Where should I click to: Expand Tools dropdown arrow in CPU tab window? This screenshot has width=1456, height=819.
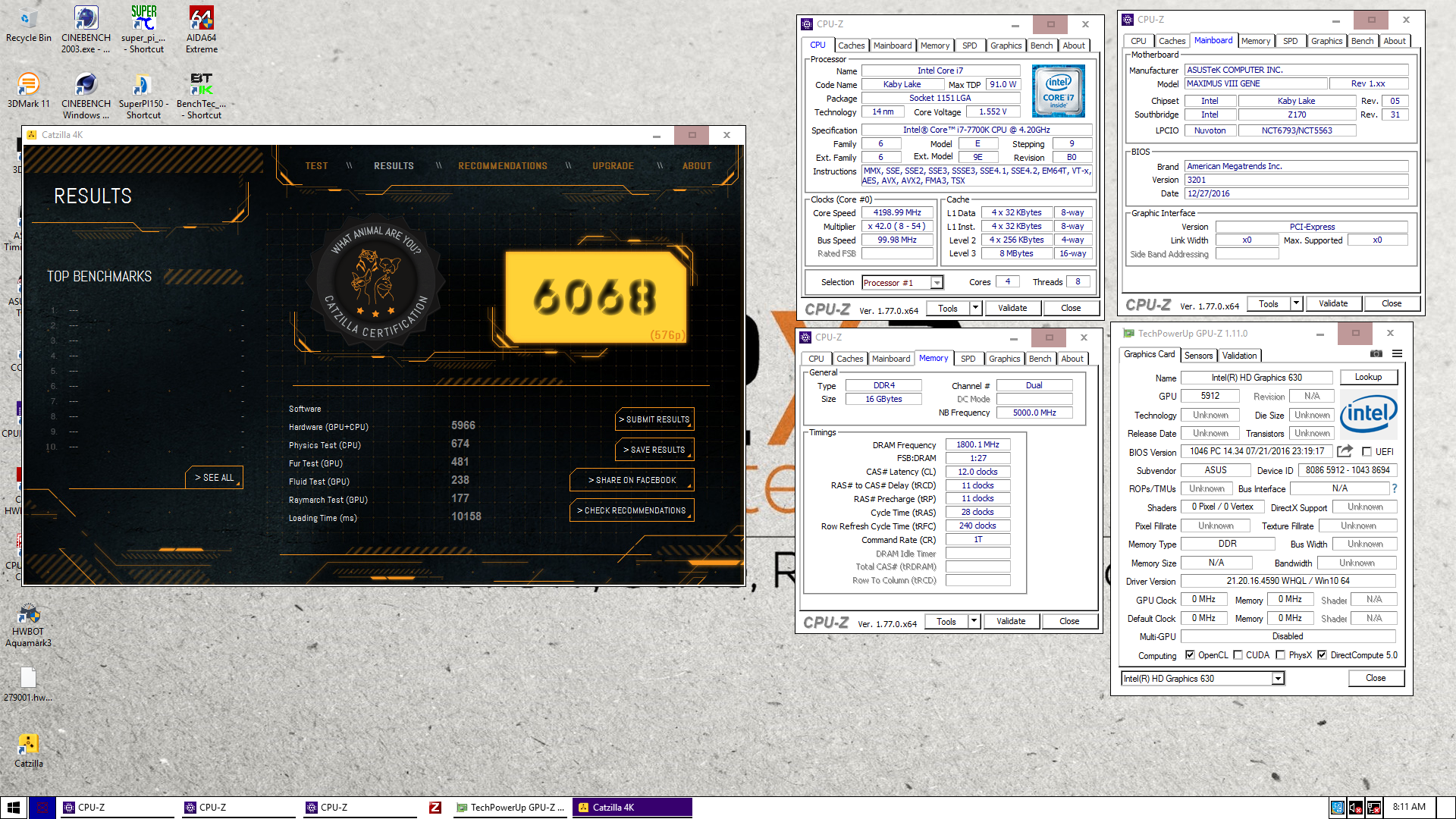click(975, 308)
